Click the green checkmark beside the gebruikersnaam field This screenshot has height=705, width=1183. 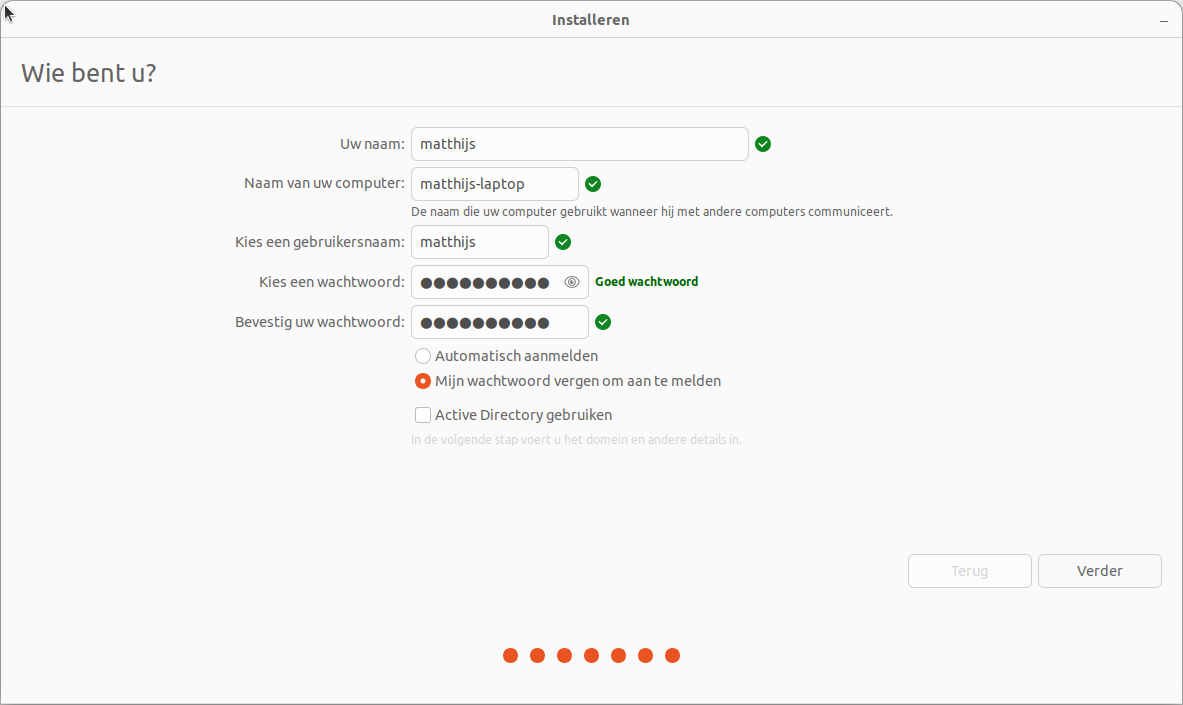pyautogui.click(x=563, y=242)
